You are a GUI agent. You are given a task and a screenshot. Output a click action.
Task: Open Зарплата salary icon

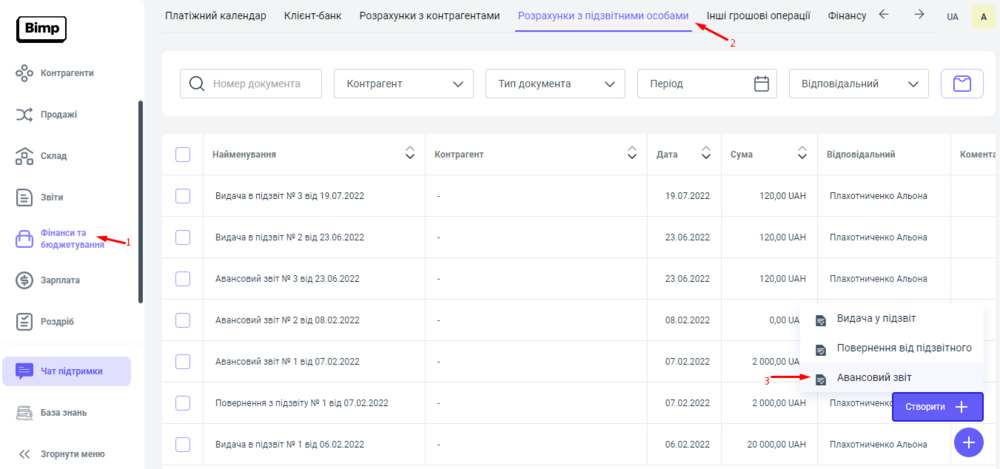(x=26, y=280)
